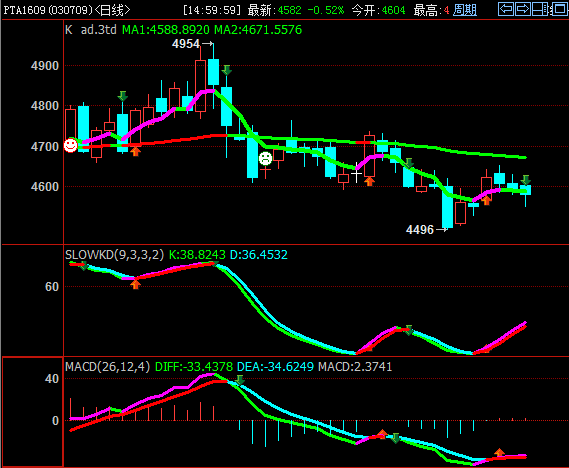Click the DEA:-34.6249 value
Image resolution: width=569 pixels, height=468 pixels.
point(275,366)
